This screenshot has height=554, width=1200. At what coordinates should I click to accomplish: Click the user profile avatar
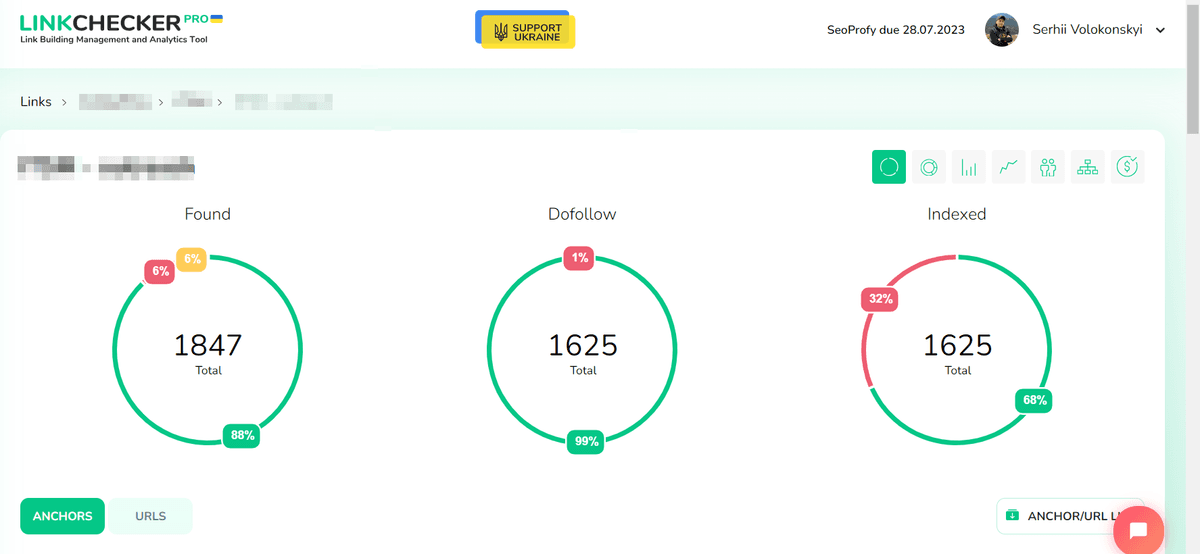[1002, 30]
